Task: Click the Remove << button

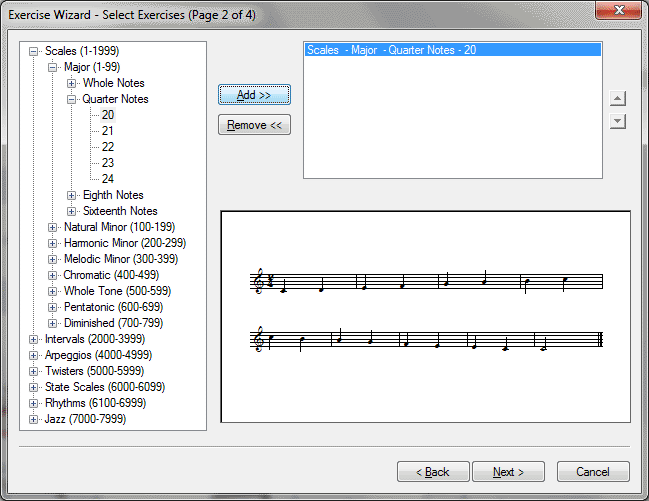Action: click(x=254, y=125)
